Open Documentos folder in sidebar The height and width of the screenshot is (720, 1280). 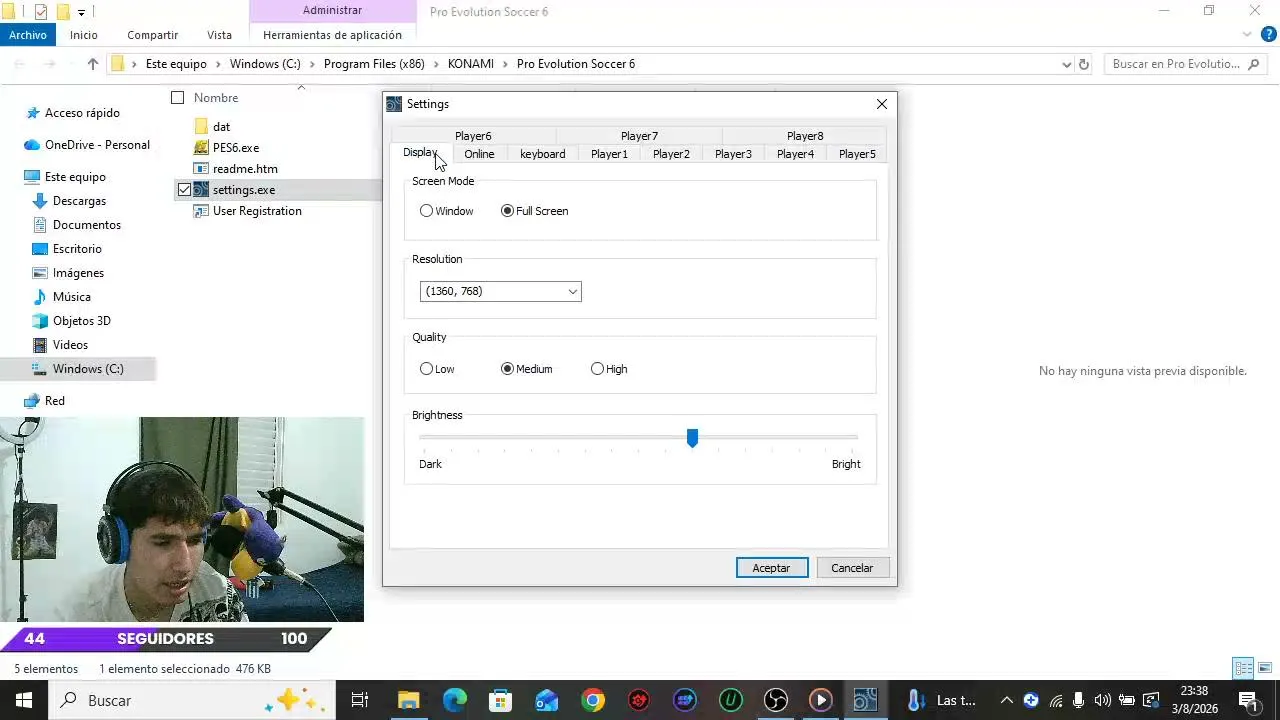click(x=87, y=225)
